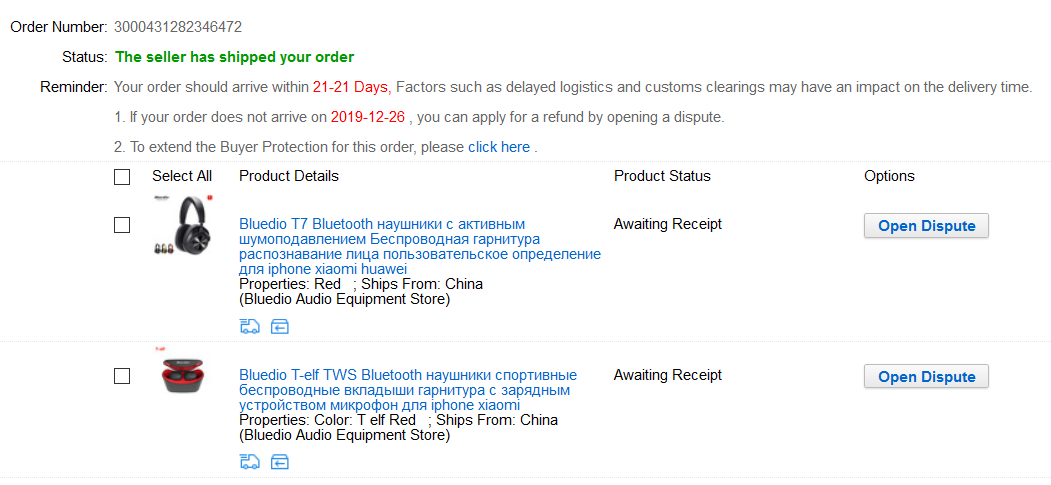Click the order number 3000431282346472

point(177,27)
